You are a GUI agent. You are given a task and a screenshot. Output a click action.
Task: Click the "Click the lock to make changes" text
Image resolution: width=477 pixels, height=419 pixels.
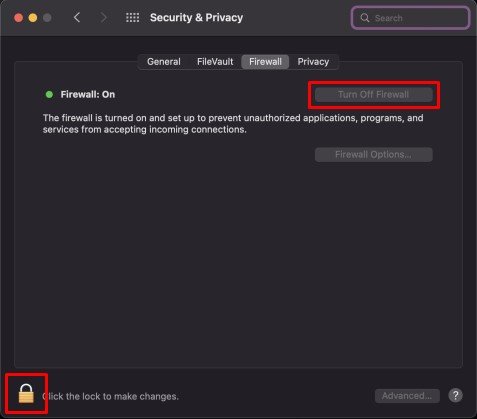(x=110, y=396)
